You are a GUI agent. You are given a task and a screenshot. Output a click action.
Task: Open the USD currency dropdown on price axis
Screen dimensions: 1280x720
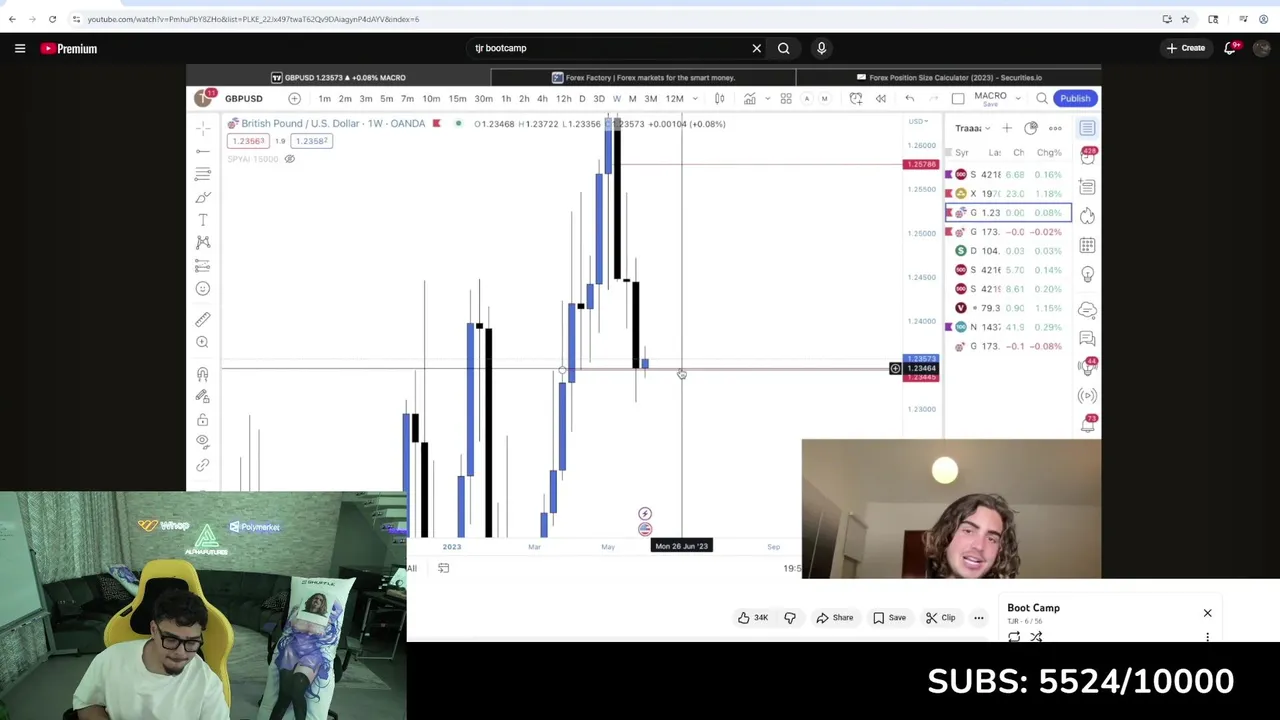tap(917, 122)
